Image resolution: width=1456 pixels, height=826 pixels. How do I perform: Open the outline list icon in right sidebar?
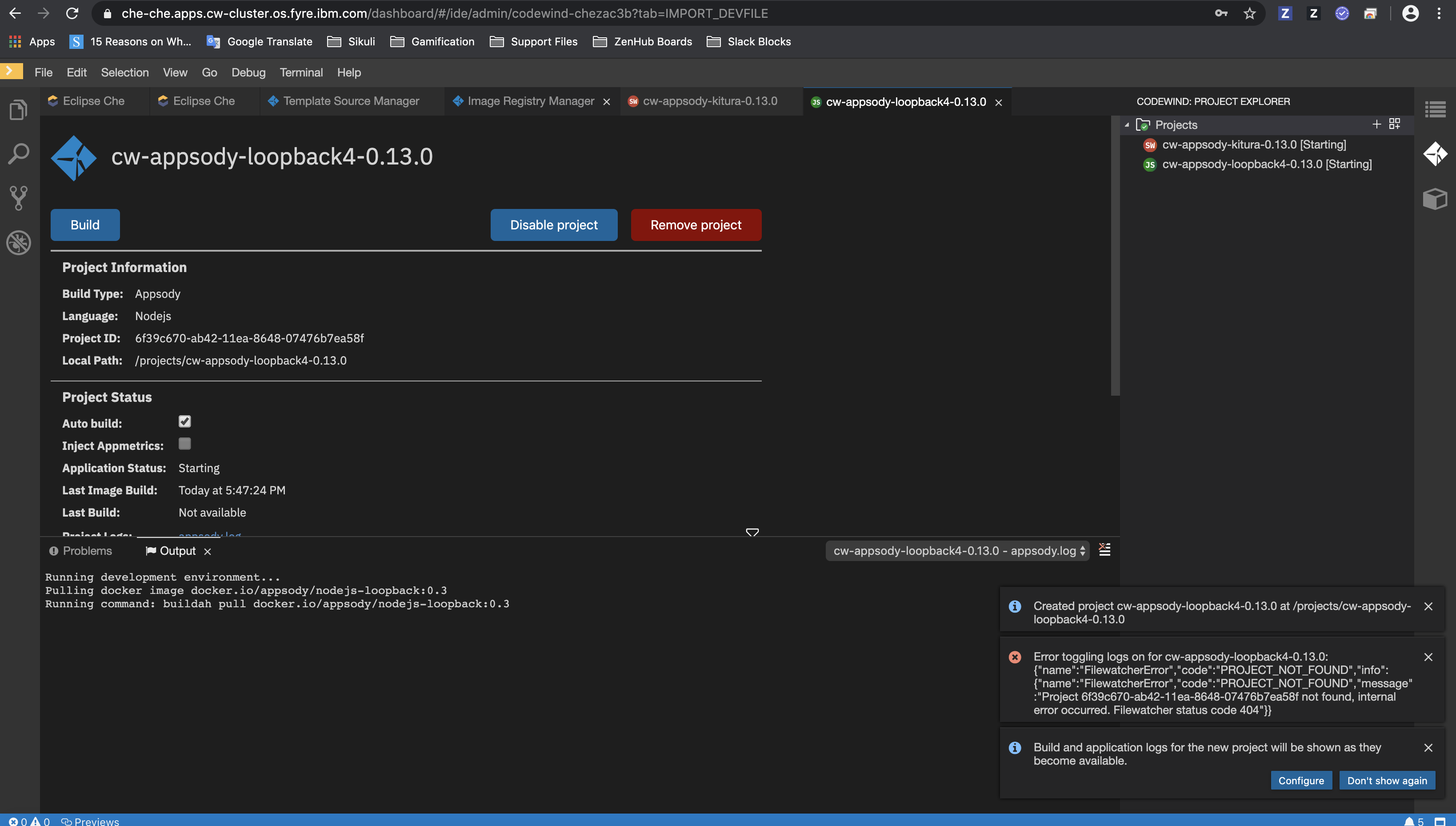[1436, 109]
